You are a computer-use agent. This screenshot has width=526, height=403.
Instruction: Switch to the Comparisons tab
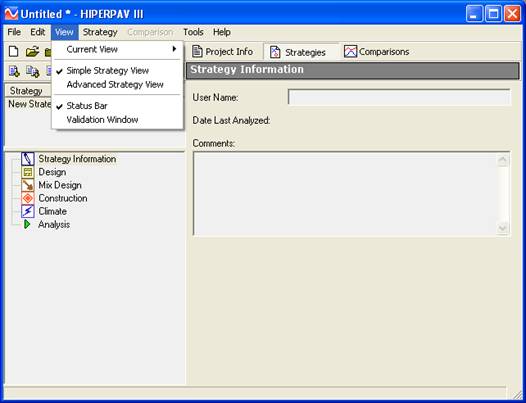(377, 52)
